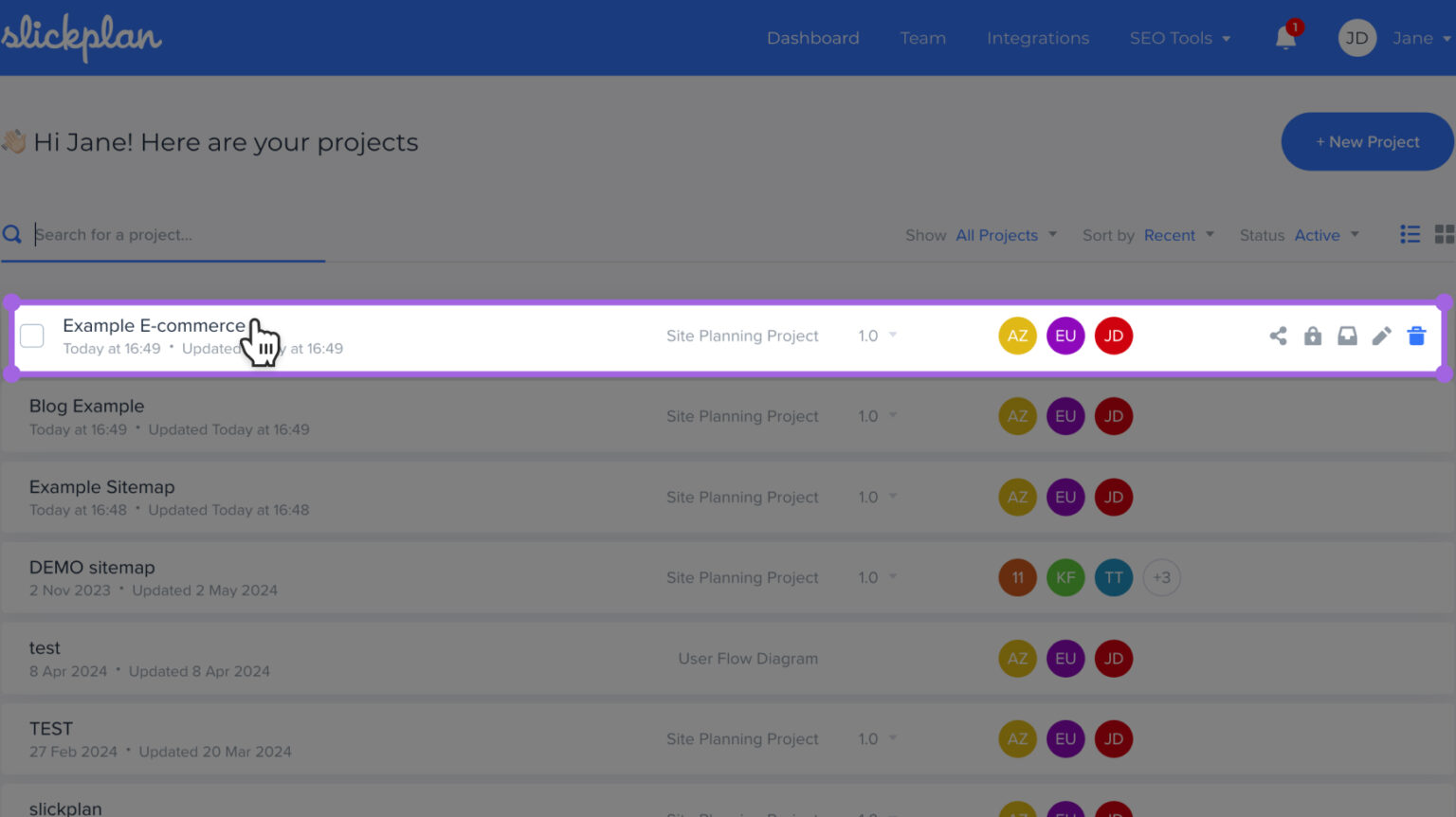The height and width of the screenshot is (817, 1456).
Task: Switch to list view layout
Action: (1410, 234)
